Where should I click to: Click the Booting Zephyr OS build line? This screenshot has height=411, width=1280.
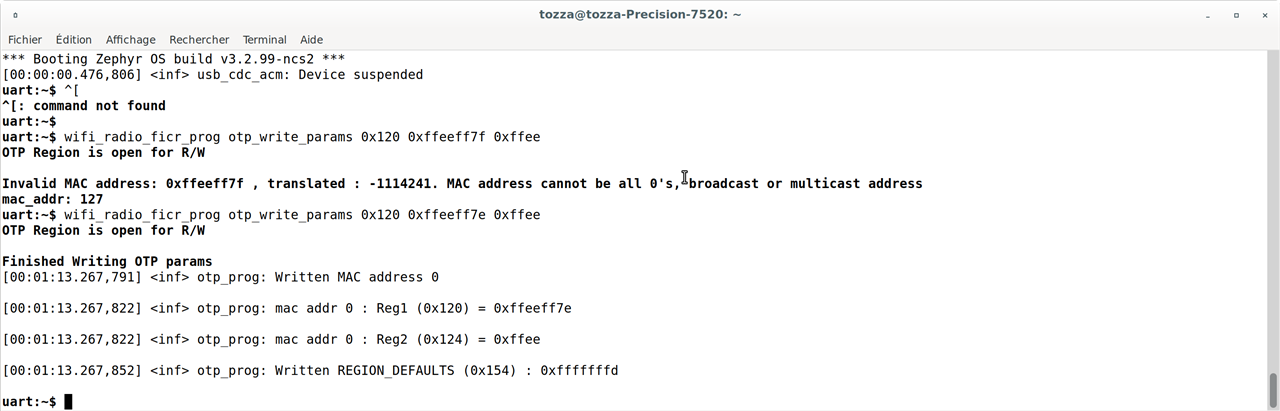coord(174,59)
